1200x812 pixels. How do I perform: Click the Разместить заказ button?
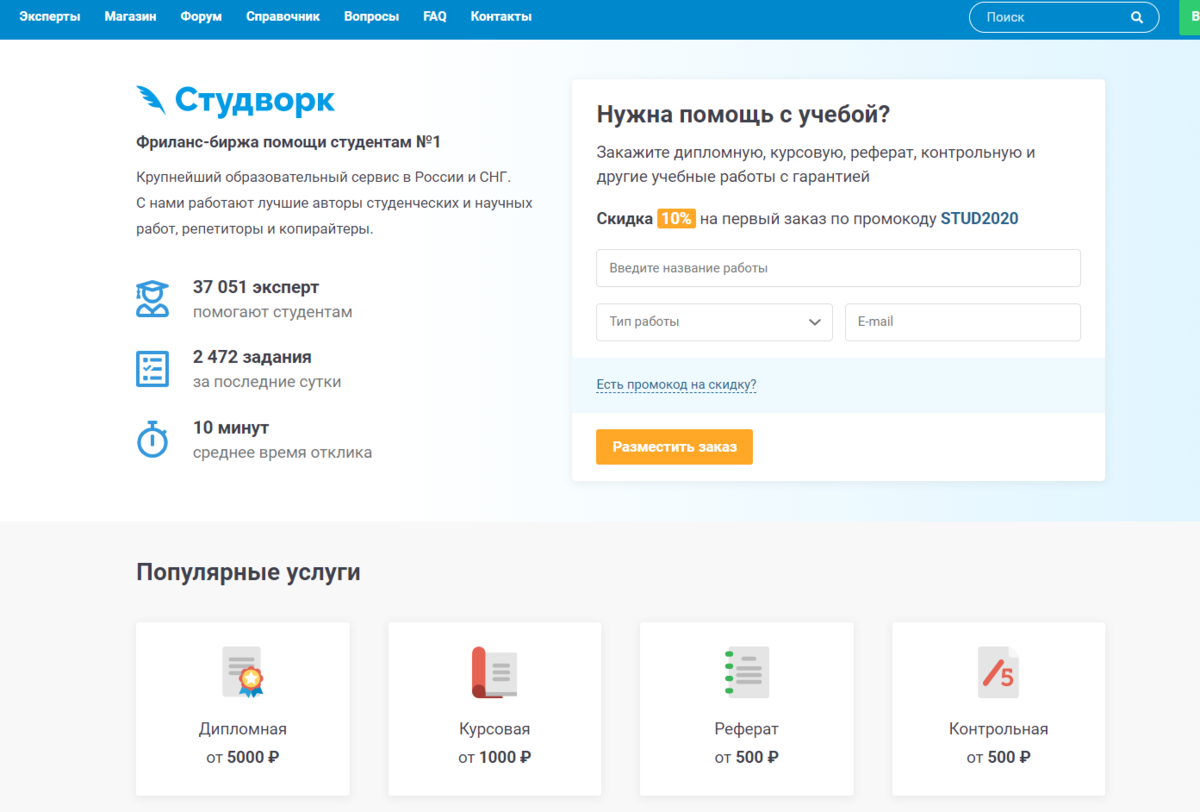(x=674, y=447)
